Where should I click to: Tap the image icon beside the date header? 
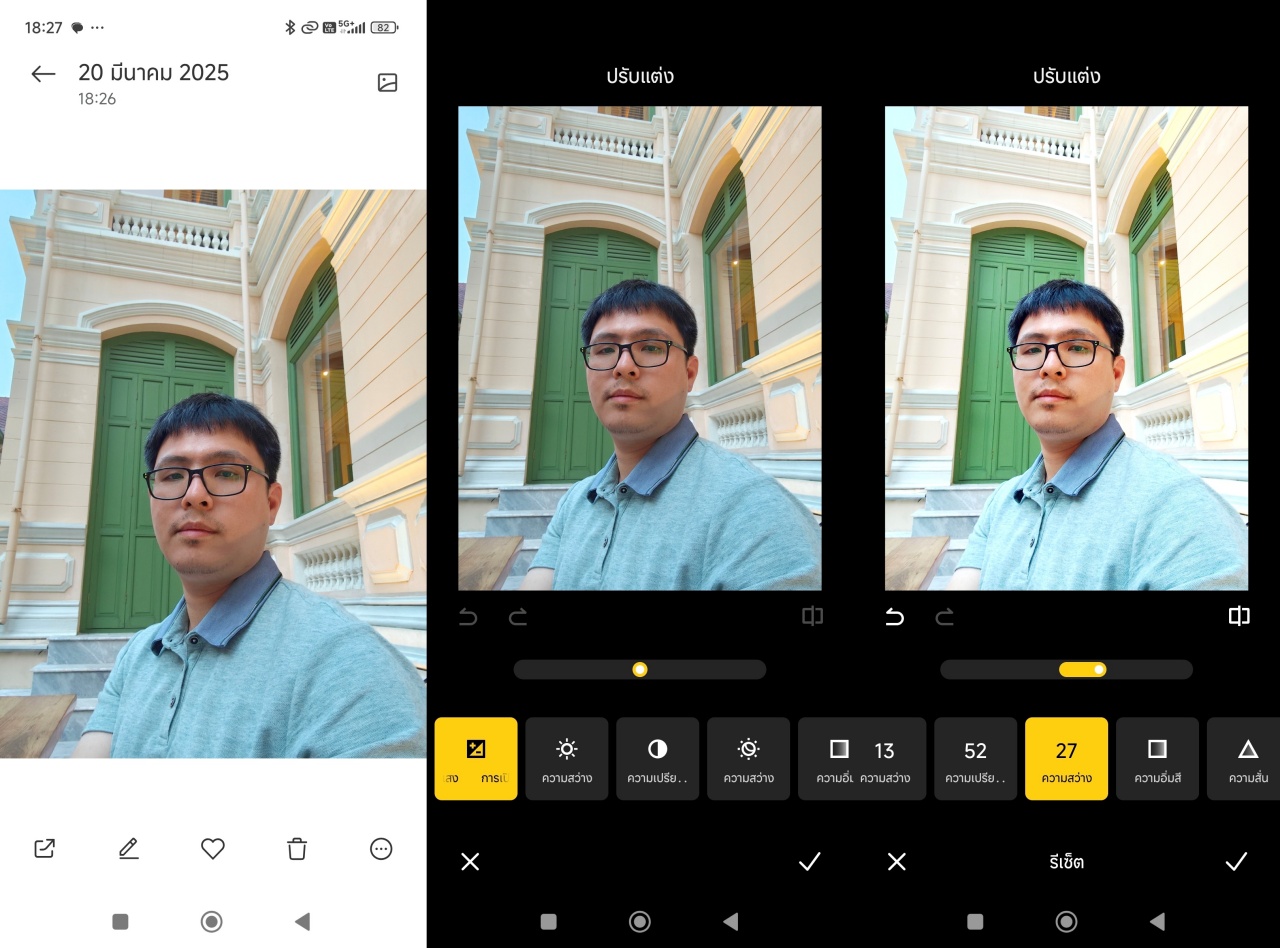[x=387, y=83]
